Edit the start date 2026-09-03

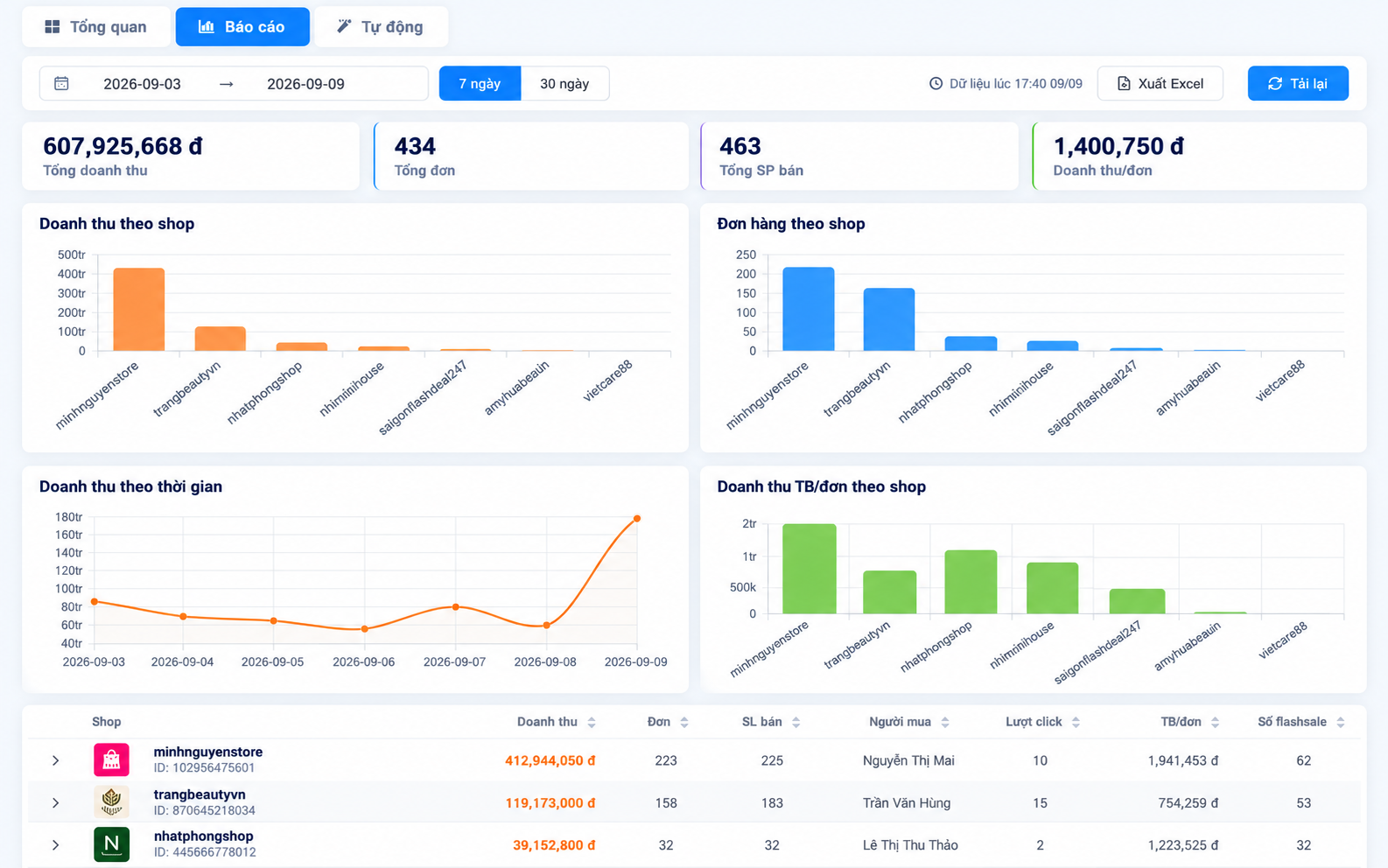[x=142, y=84]
